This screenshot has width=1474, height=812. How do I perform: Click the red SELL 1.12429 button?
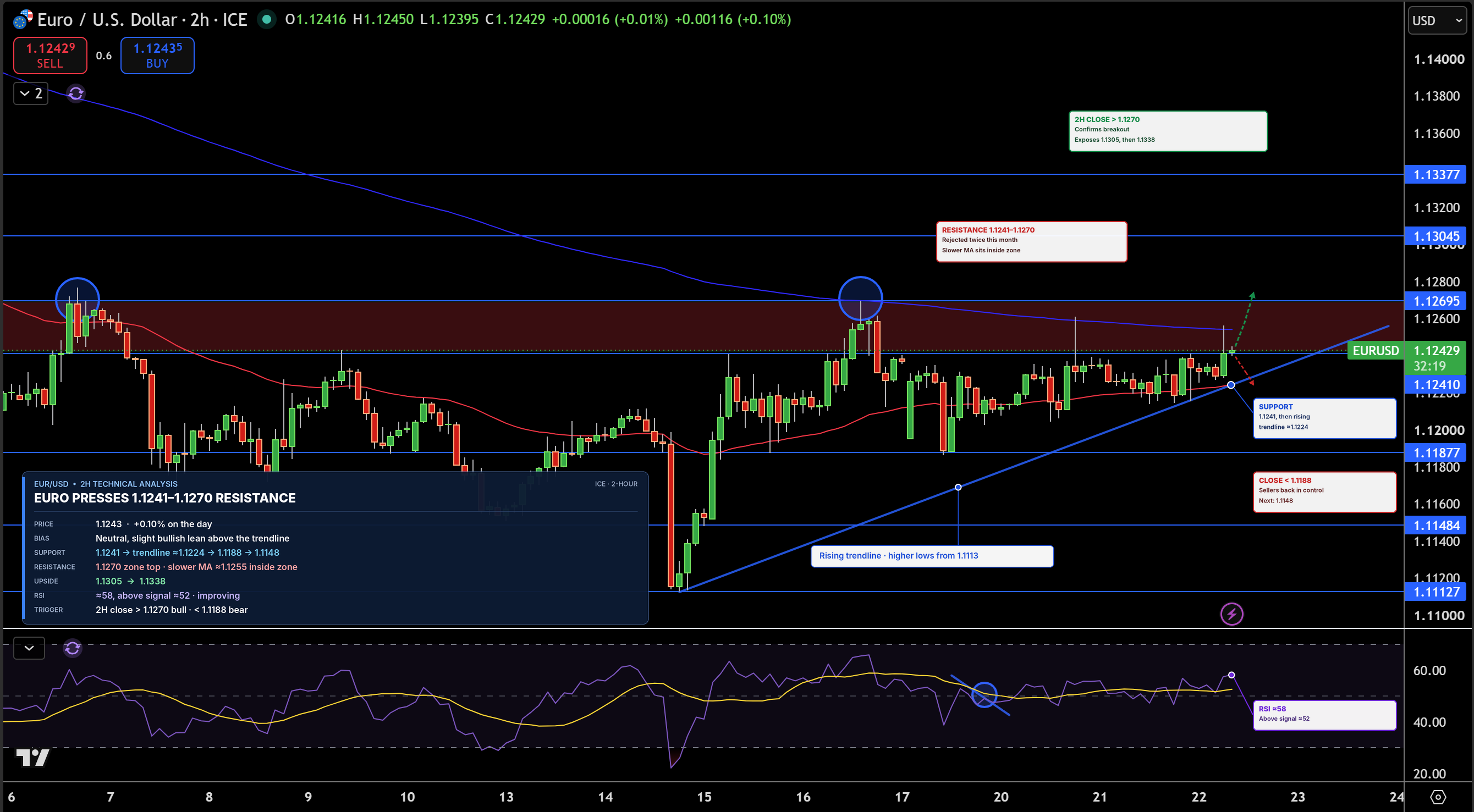coord(51,56)
